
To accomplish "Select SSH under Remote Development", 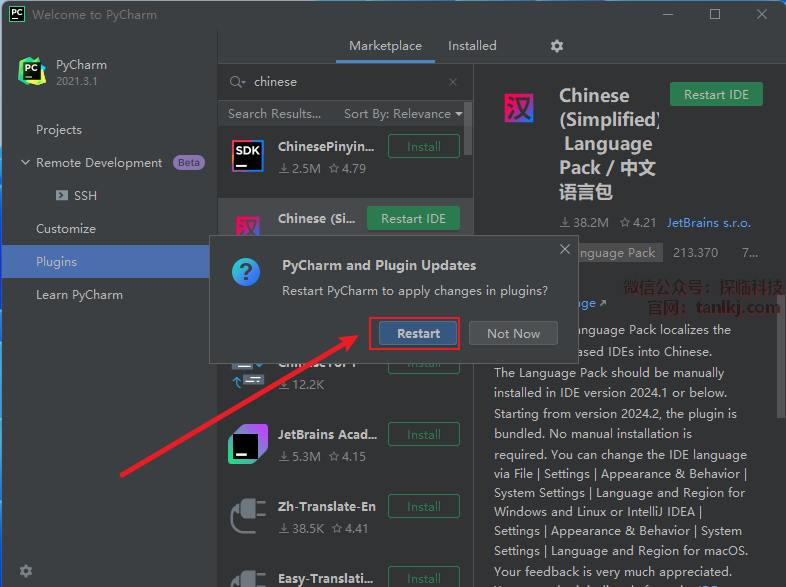I will pos(85,195).
